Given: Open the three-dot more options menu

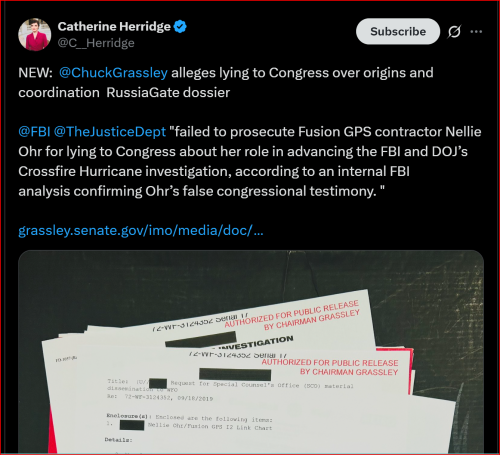Looking at the screenshot, I should pos(476,32).
